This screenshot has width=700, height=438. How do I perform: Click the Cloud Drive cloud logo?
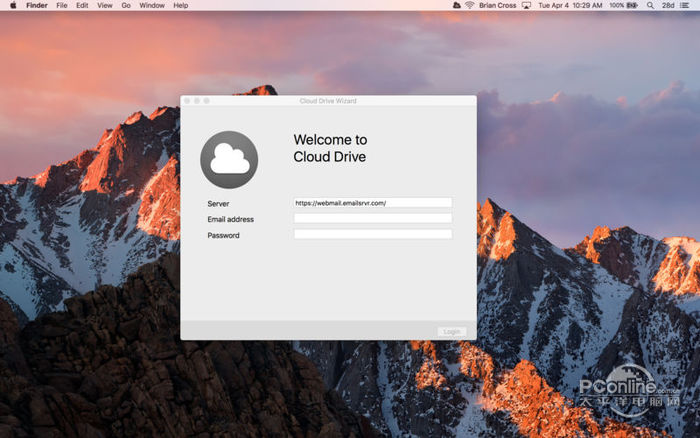point(229,160)
